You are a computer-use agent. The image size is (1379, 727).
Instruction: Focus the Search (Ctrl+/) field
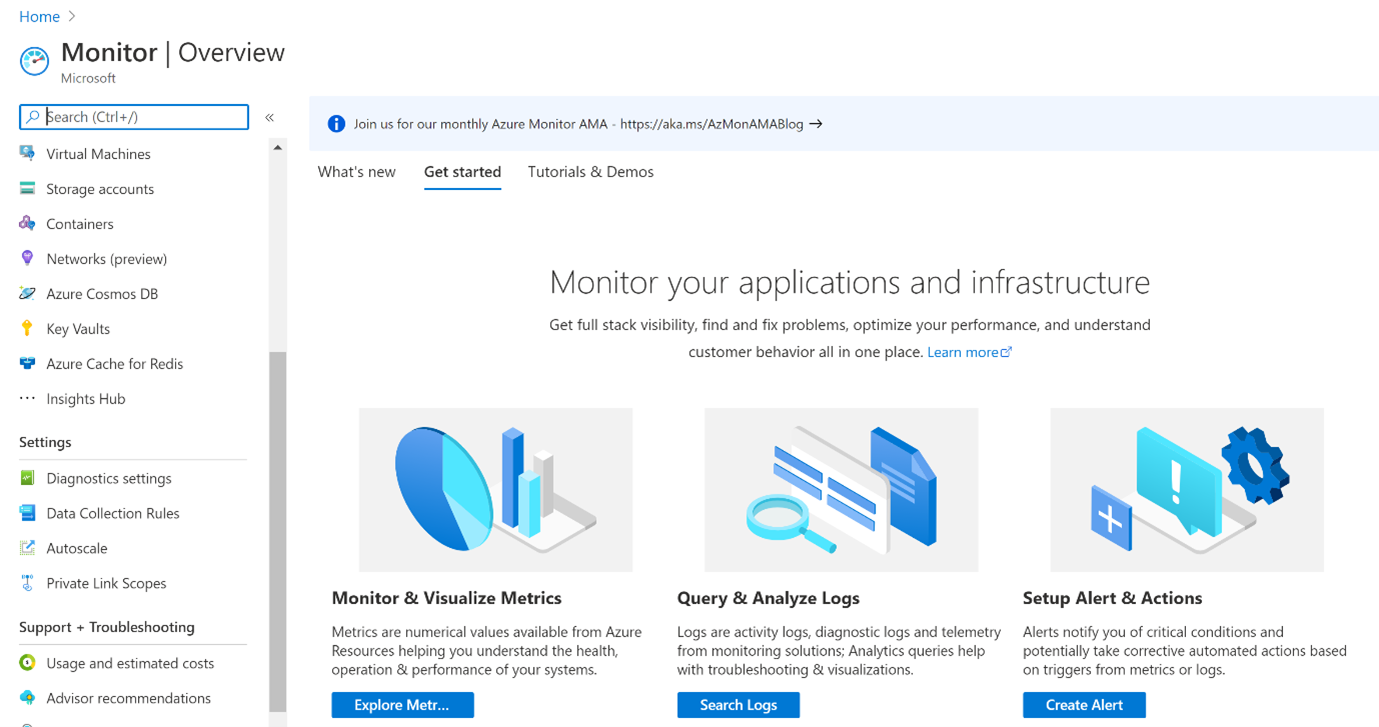(x=134, y=117)
